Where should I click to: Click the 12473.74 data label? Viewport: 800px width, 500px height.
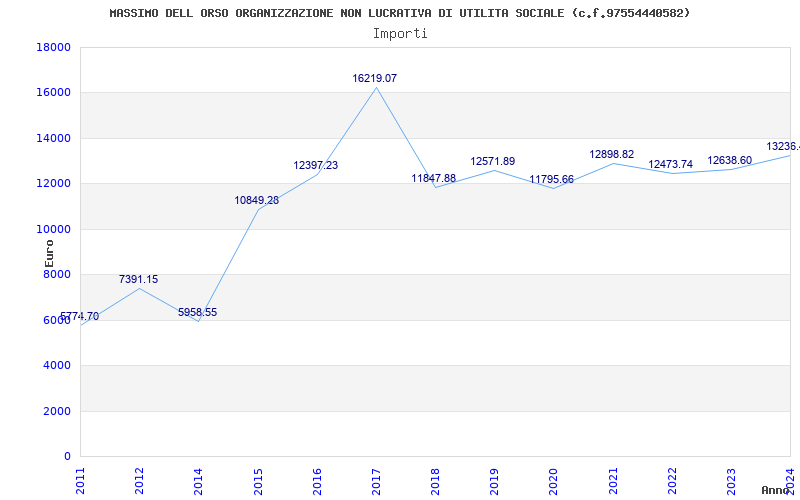tap(670, 164)
